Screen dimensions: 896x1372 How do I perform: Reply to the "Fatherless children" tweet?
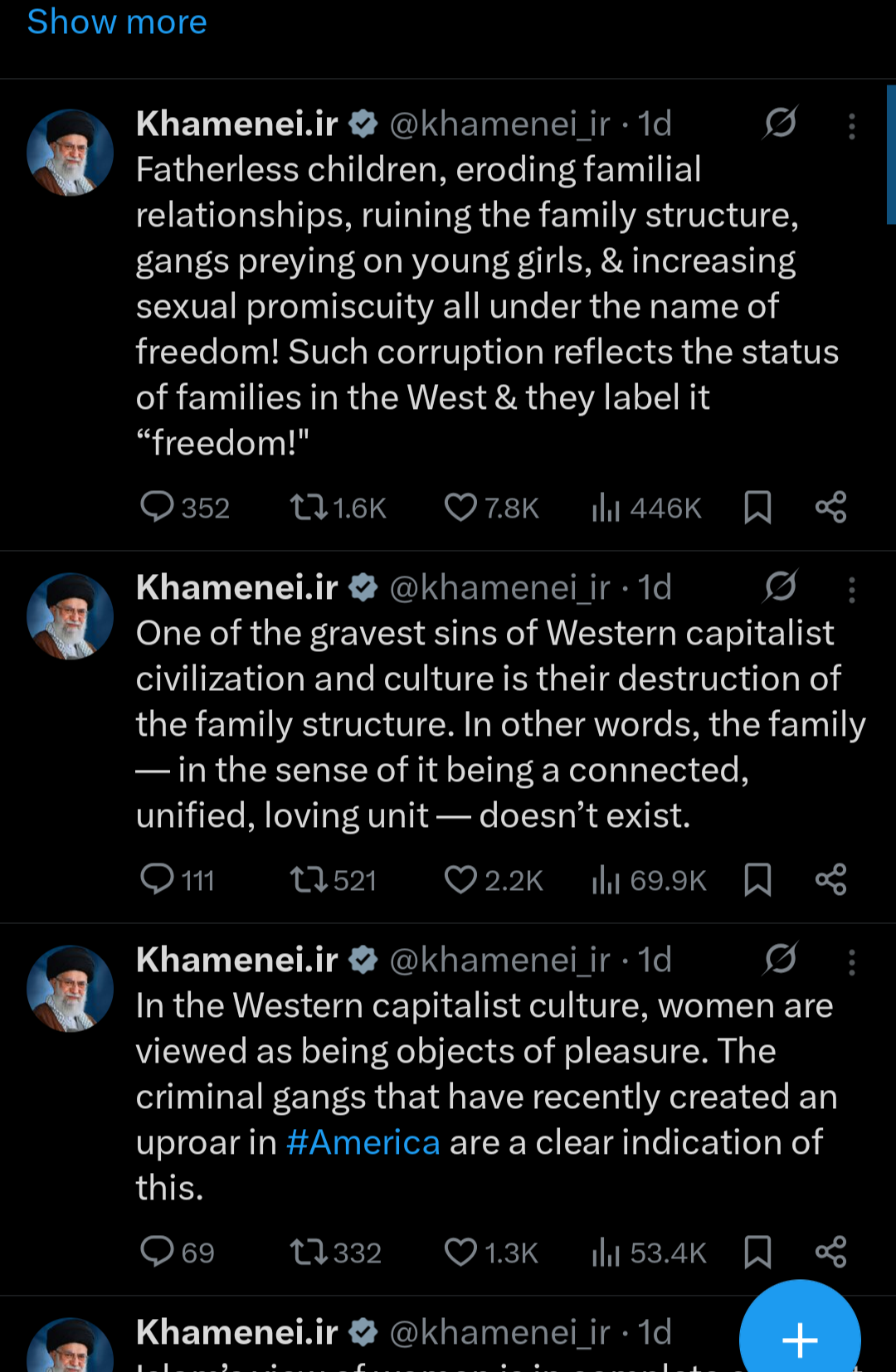coord(157,507)
